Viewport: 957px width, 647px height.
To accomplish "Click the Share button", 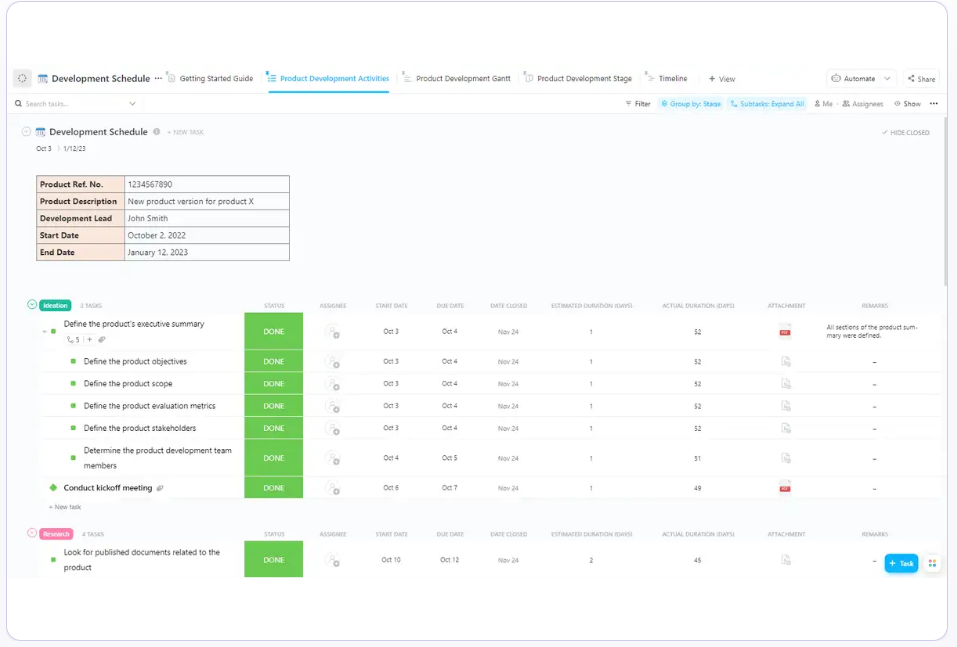I will 921,79.
